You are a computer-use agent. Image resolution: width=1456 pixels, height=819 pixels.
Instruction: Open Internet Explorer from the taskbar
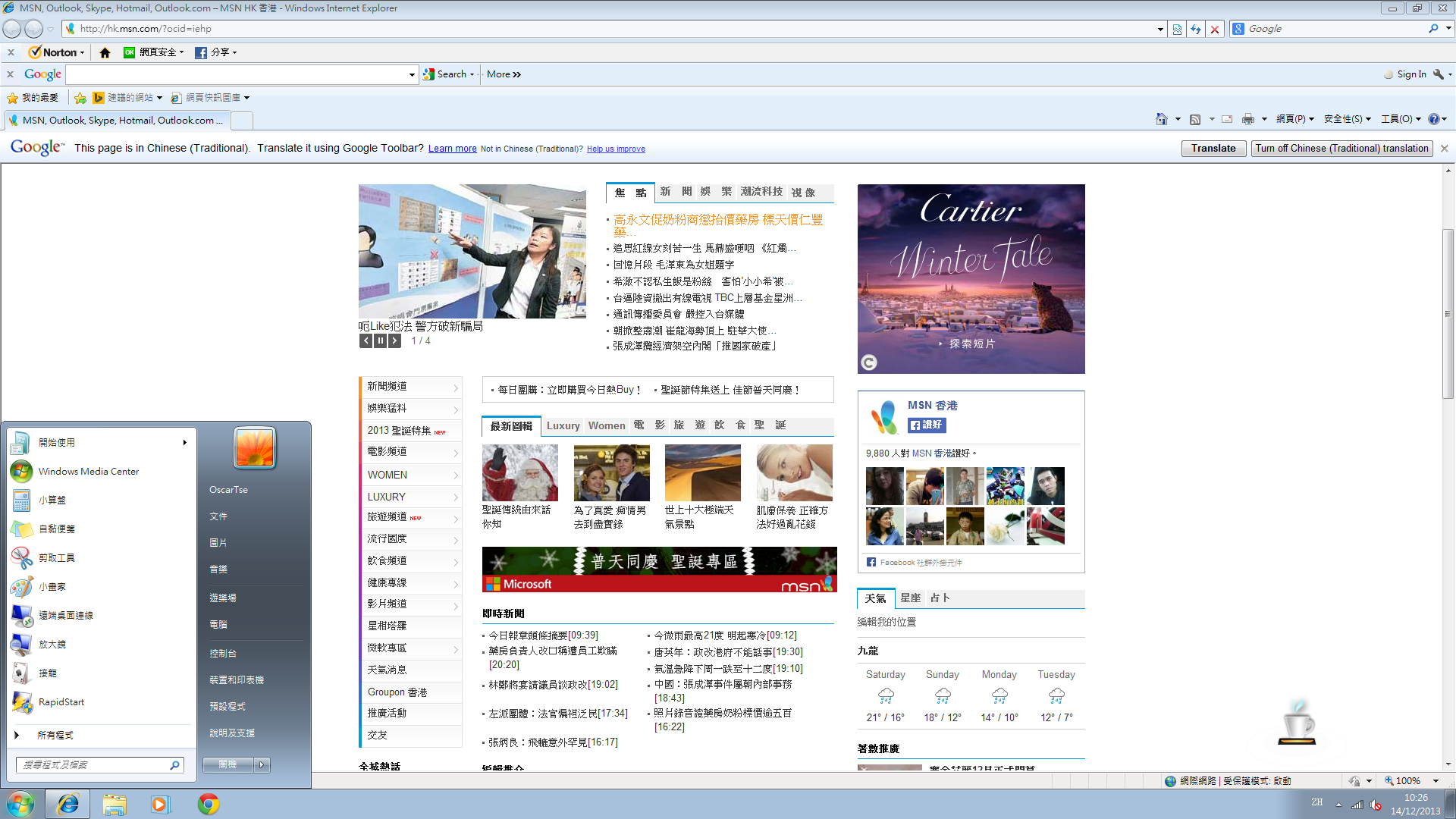tap(67, 804)
